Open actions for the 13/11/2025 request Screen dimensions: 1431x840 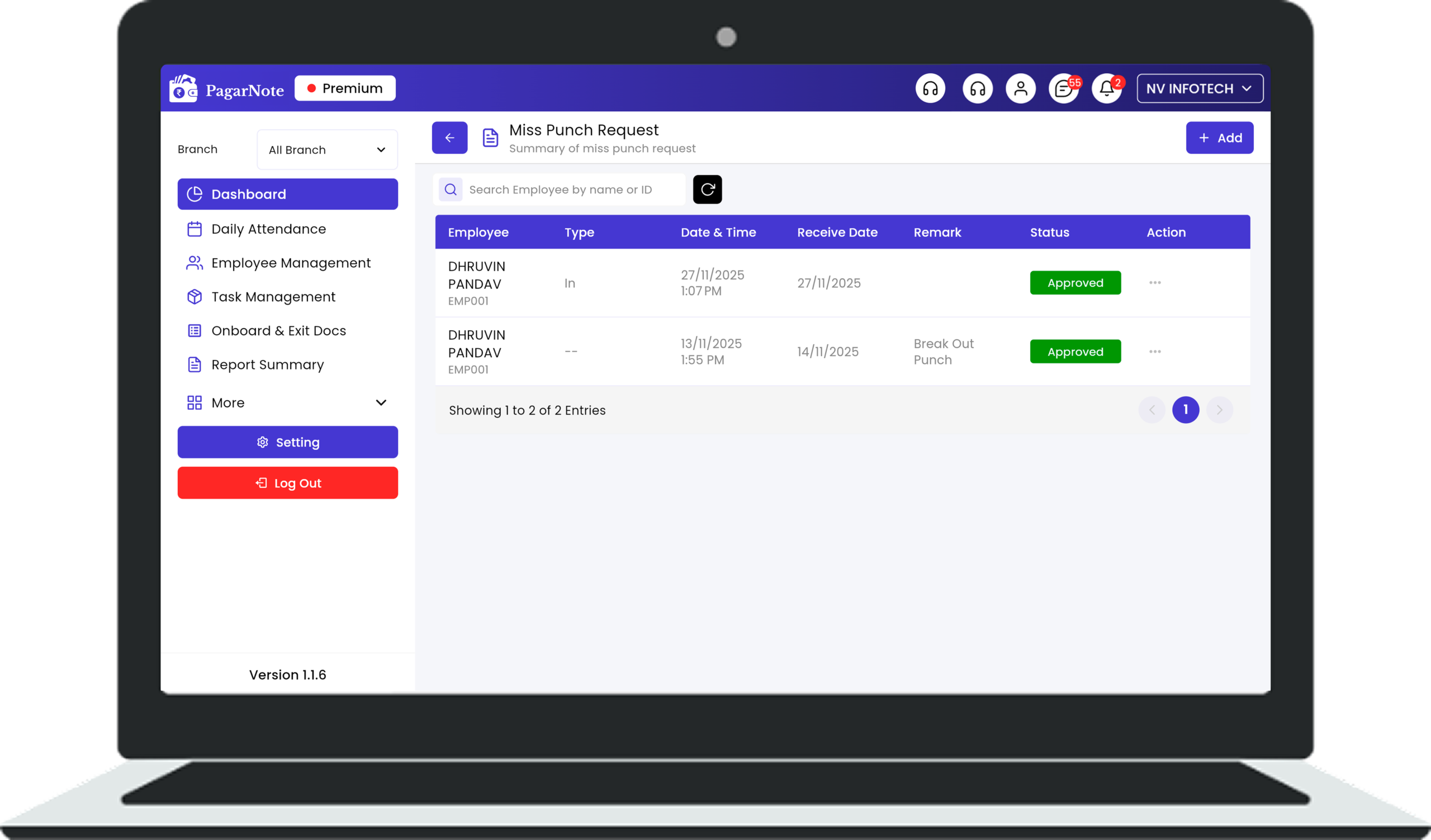click(x=1154, y=352)
